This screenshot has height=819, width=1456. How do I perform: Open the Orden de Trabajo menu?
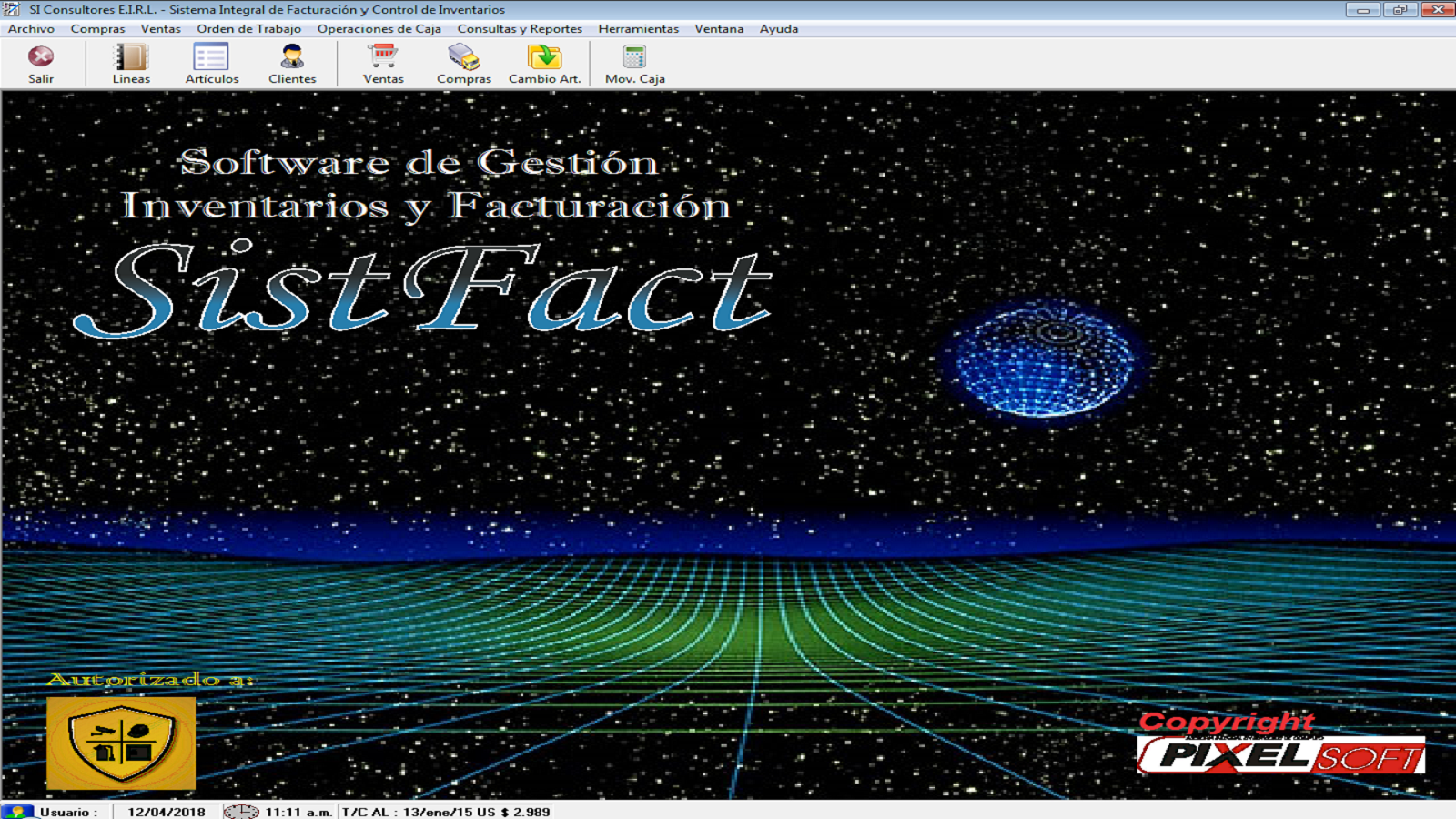pyautogui.click(x=248, y=28)
